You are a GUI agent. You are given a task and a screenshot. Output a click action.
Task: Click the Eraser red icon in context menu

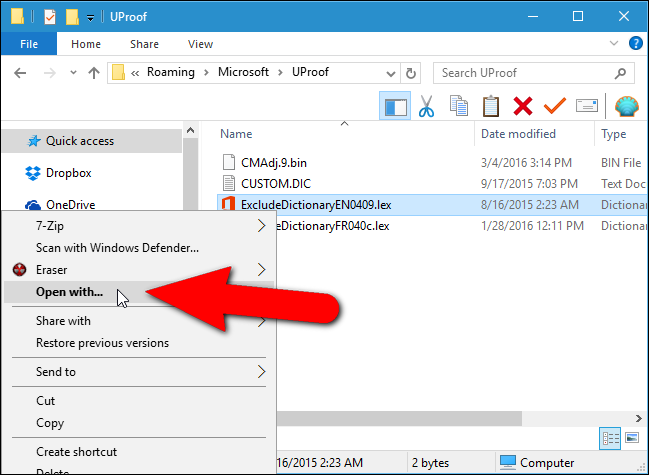coord(19,269)
